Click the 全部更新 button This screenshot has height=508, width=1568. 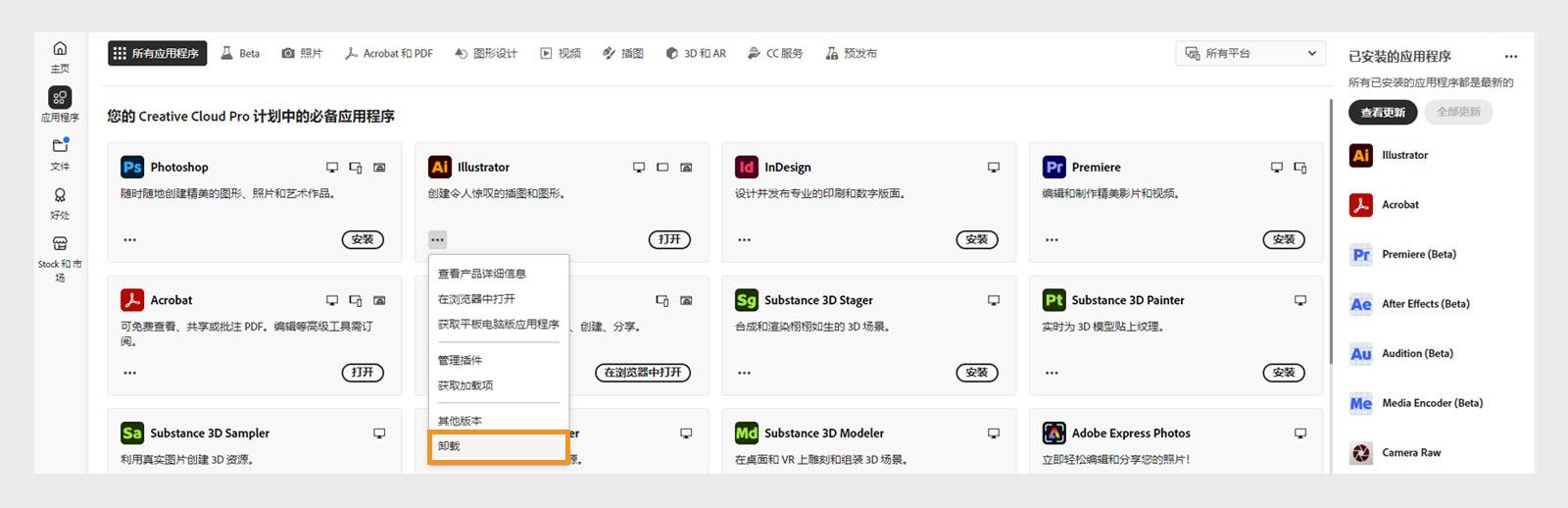tap(1458, 113)
